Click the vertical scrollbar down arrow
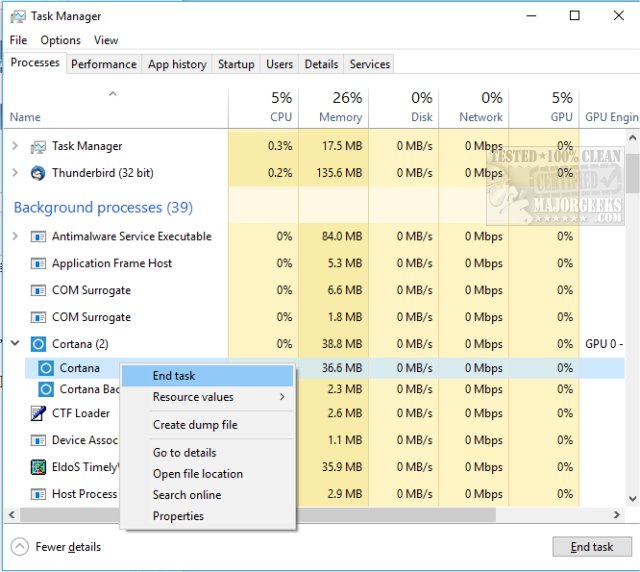Viewport: 640px width, 572px height. click(x=632, y=499)
